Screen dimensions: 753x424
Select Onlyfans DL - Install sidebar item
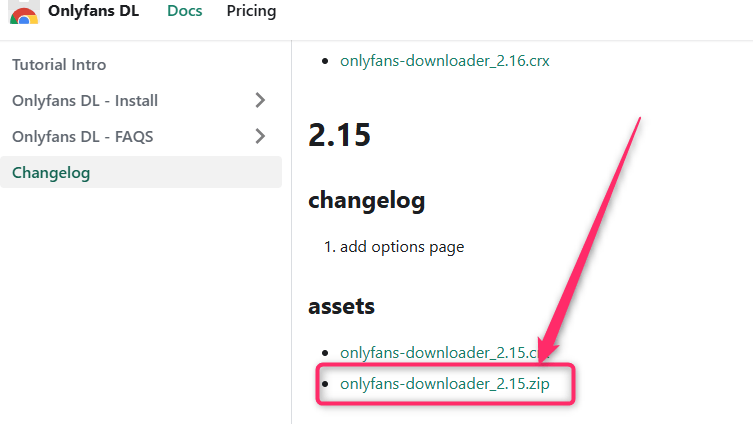click(85, 100)
